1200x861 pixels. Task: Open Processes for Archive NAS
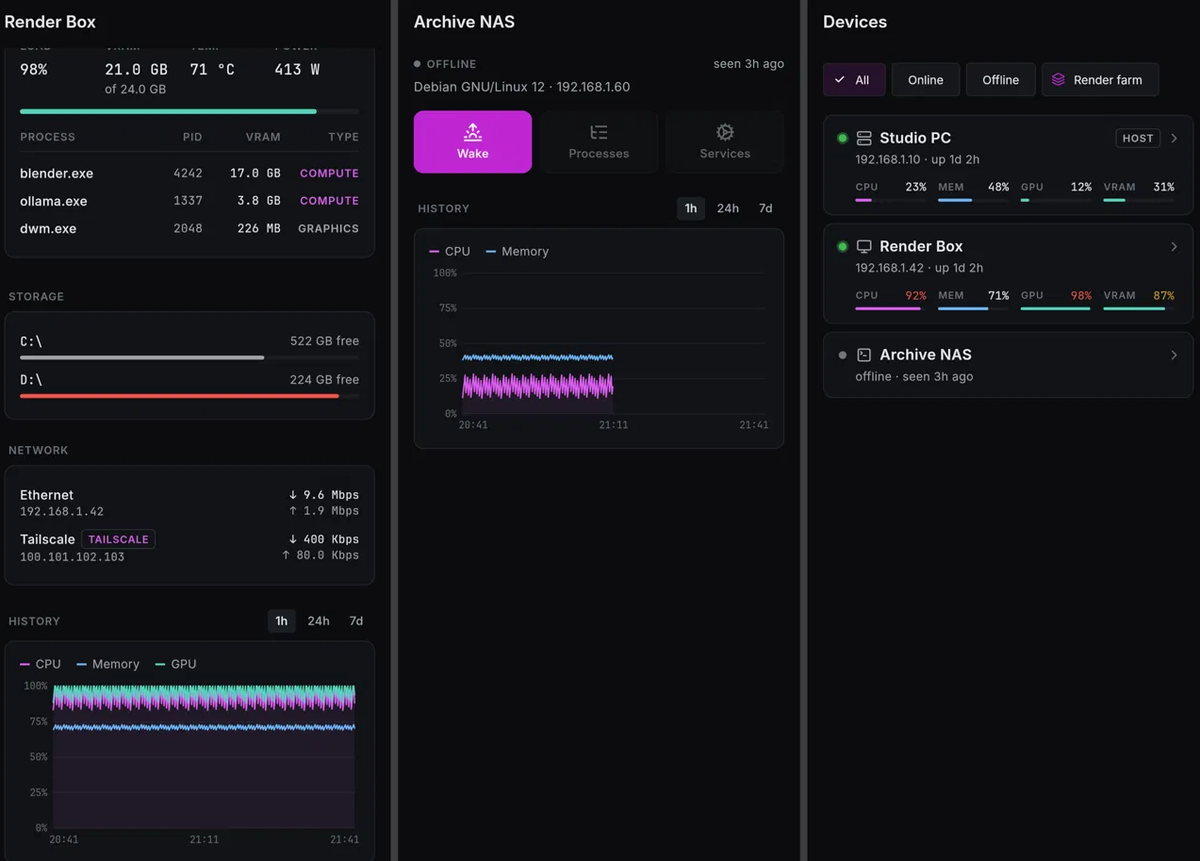click(x=599, y=142)
